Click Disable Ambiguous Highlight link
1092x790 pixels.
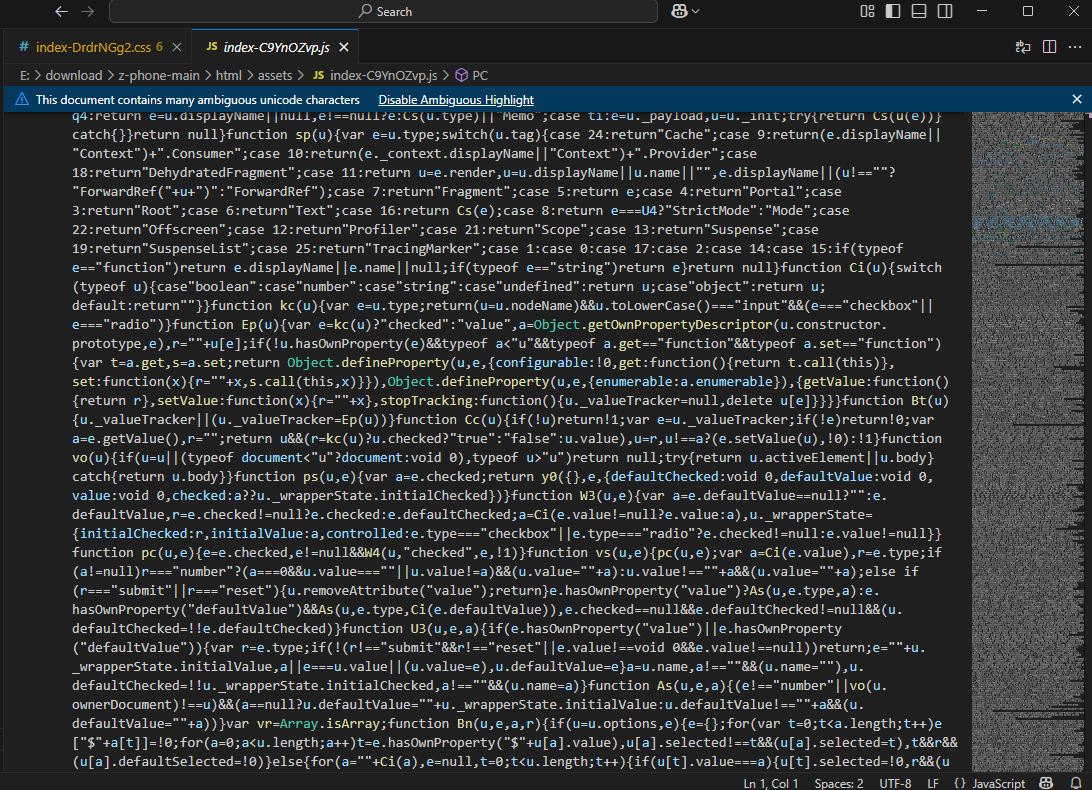click(x=455, y=100)
